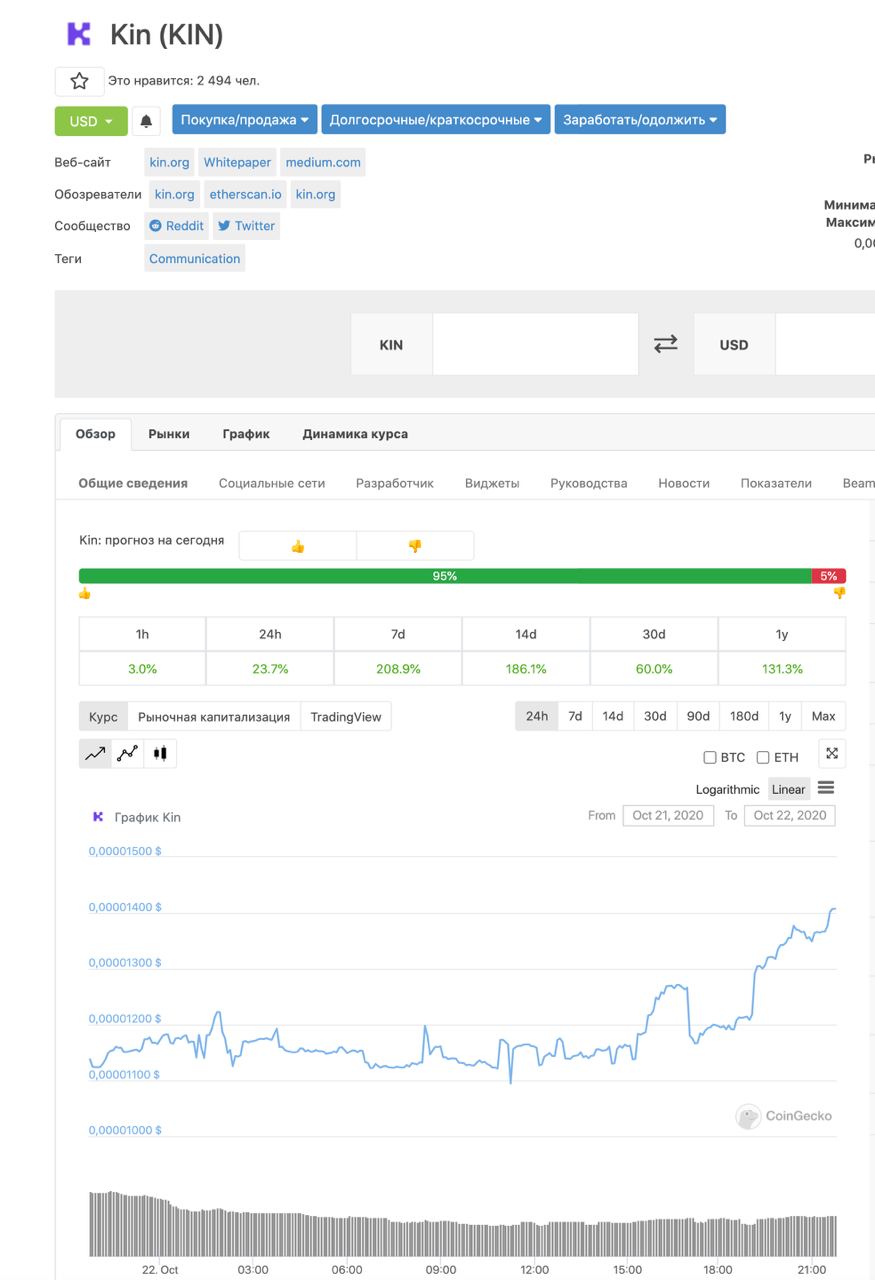
Task: Click the From date field Oct 21, 2020
Action: pyautogui.click(x=668, y=815)
